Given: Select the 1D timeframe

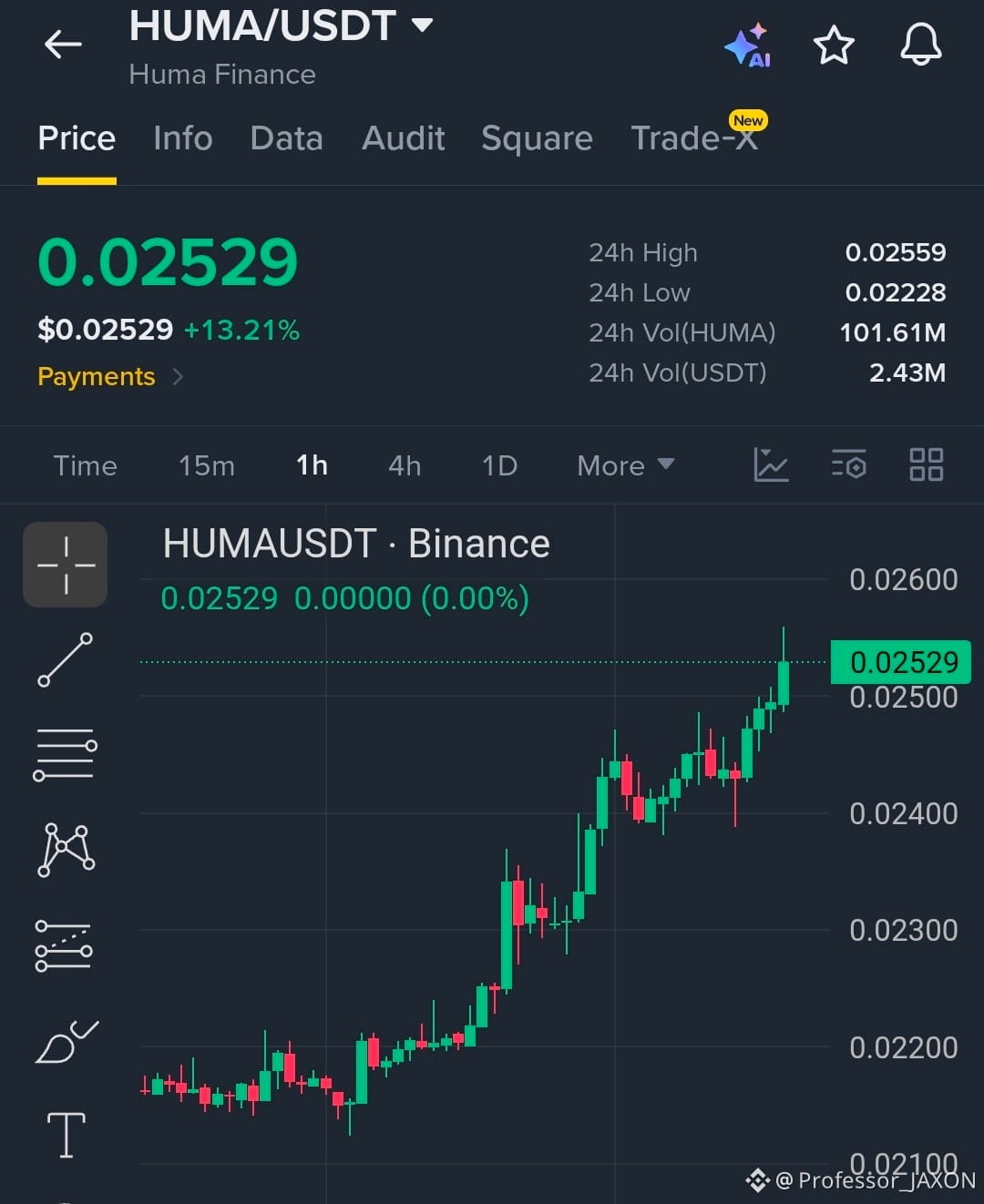Looking at the screenshot, I should pos(499,465).
